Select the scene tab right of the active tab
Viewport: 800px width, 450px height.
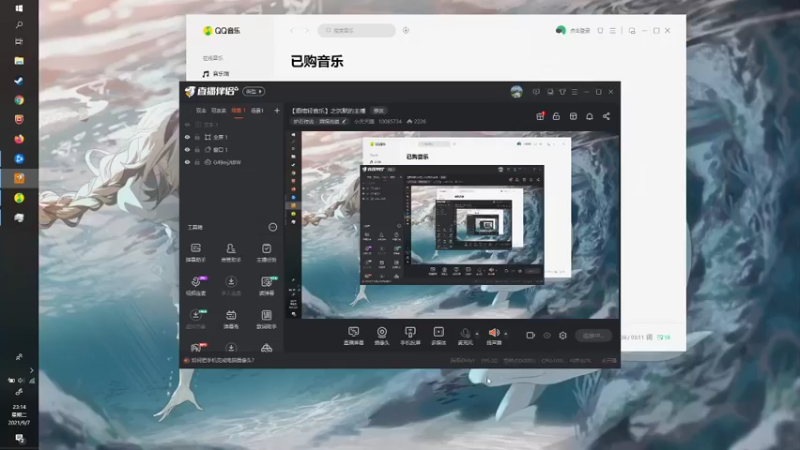click(x=258, y=111)
